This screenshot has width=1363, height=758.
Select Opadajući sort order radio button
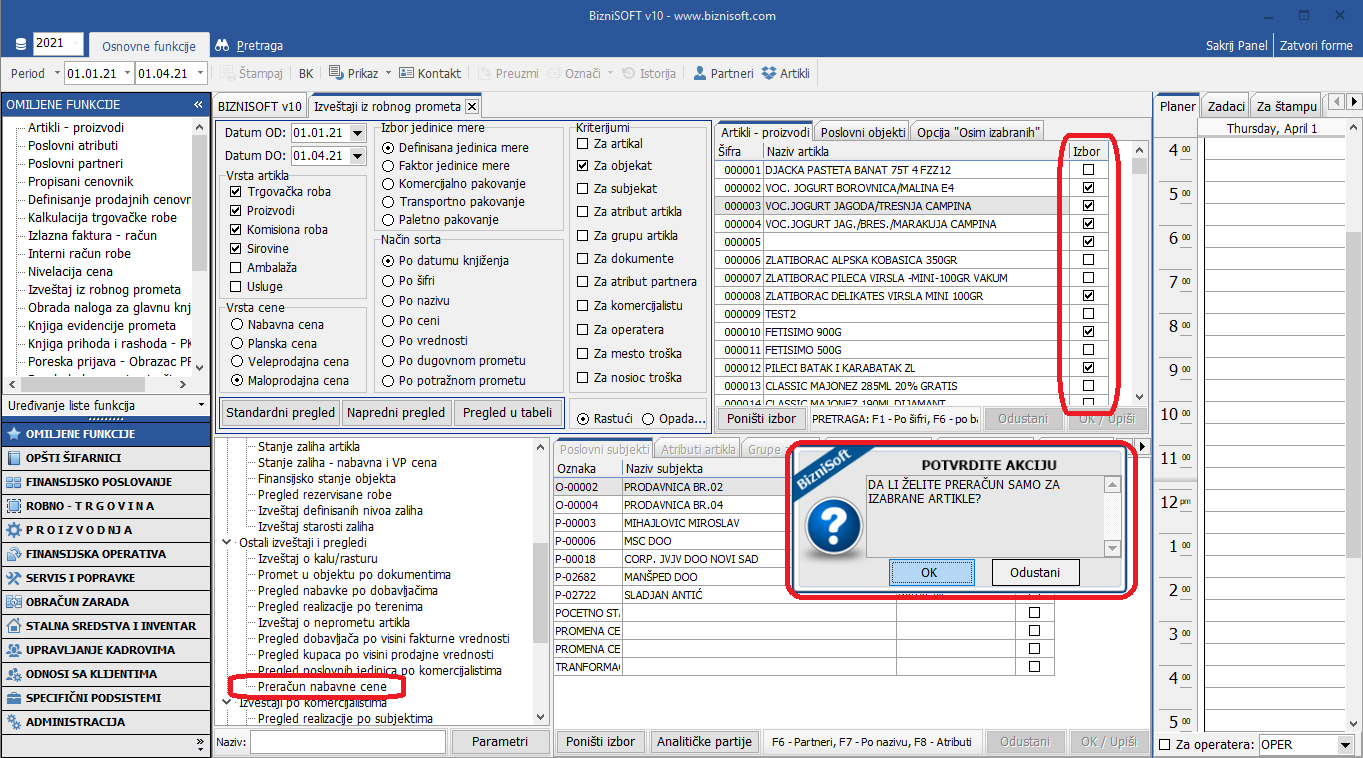648,419
